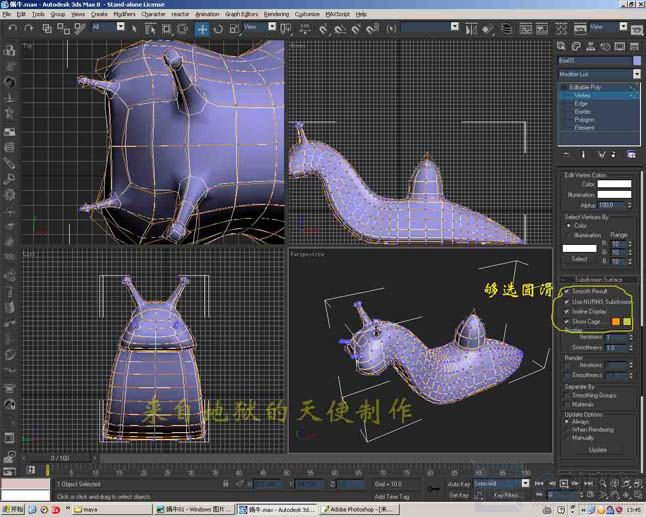Select Edge sub-object level in stack
This screenshot has height=517, width=646.
(581, 103)
